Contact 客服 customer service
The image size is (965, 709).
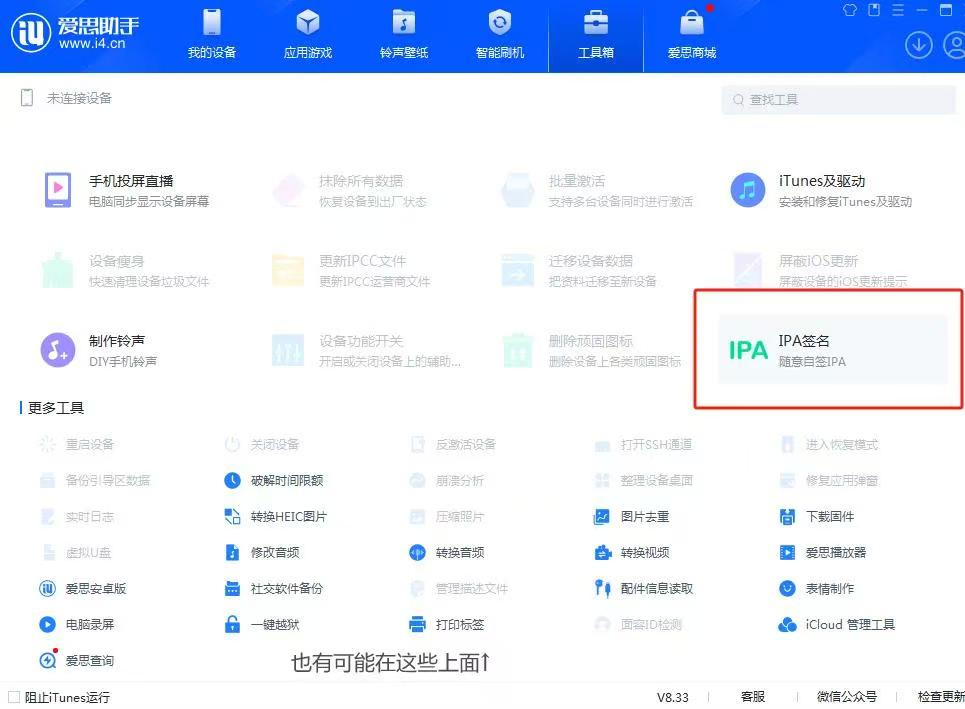tap(751, 696)
